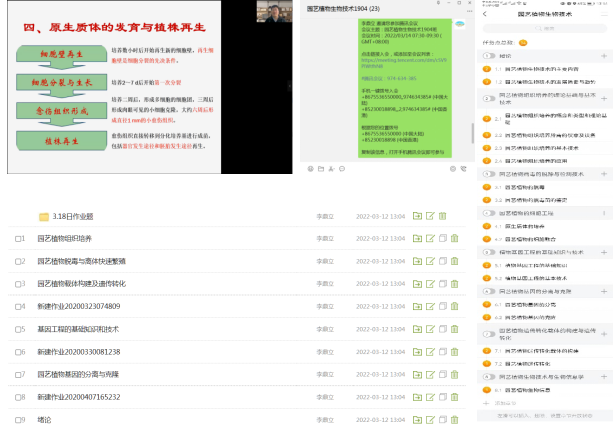Select the checkbox for 新建作业20200407165232
The image size is (614, 428).
(20, 396)
